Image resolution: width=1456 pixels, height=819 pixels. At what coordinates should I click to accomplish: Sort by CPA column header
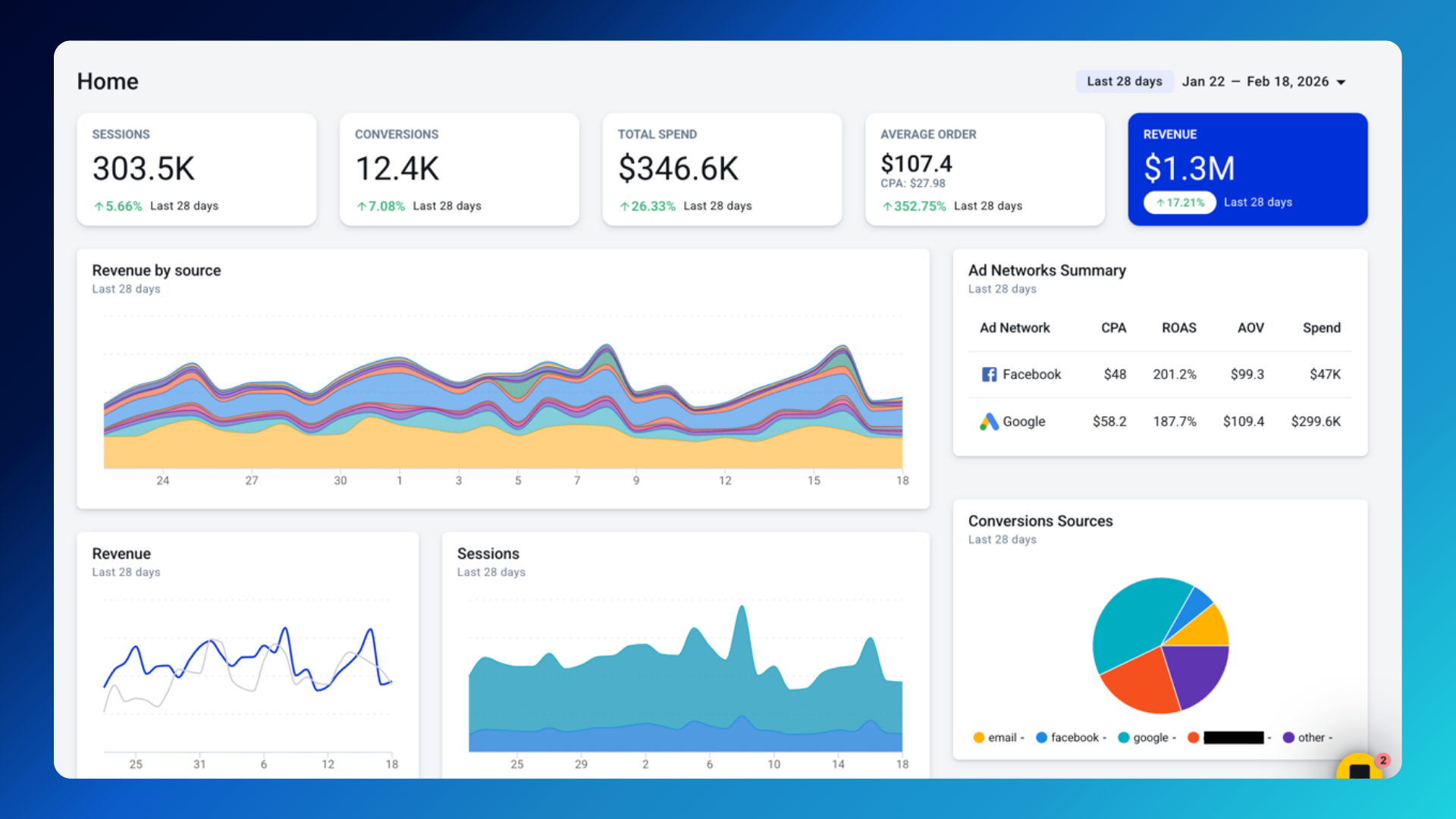1113,328
